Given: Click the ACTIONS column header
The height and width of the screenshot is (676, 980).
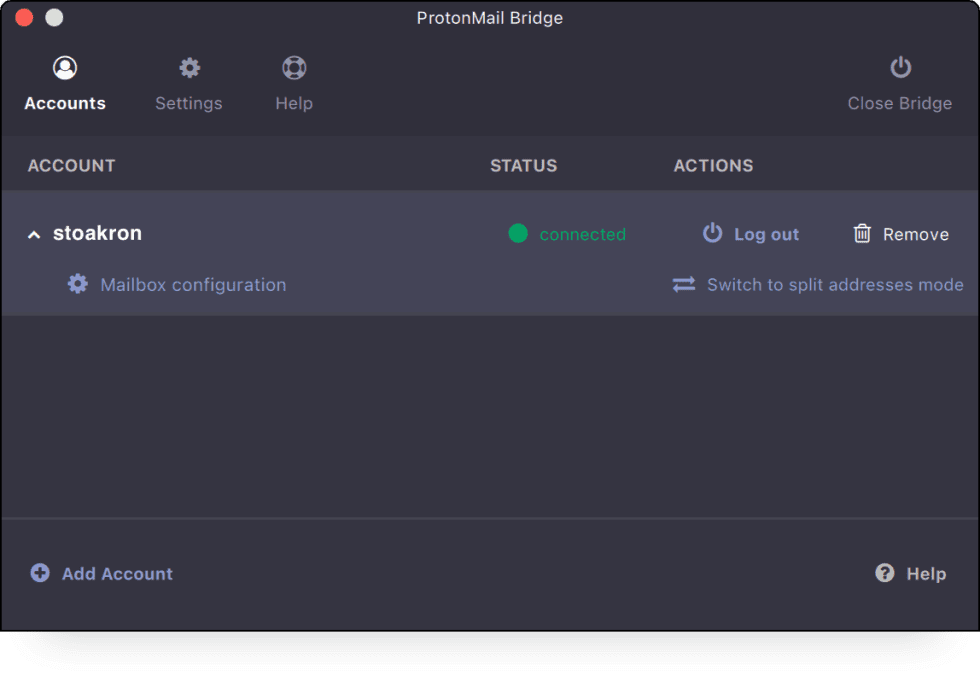Looking at the screenshot, I should (x=713, y=166).
